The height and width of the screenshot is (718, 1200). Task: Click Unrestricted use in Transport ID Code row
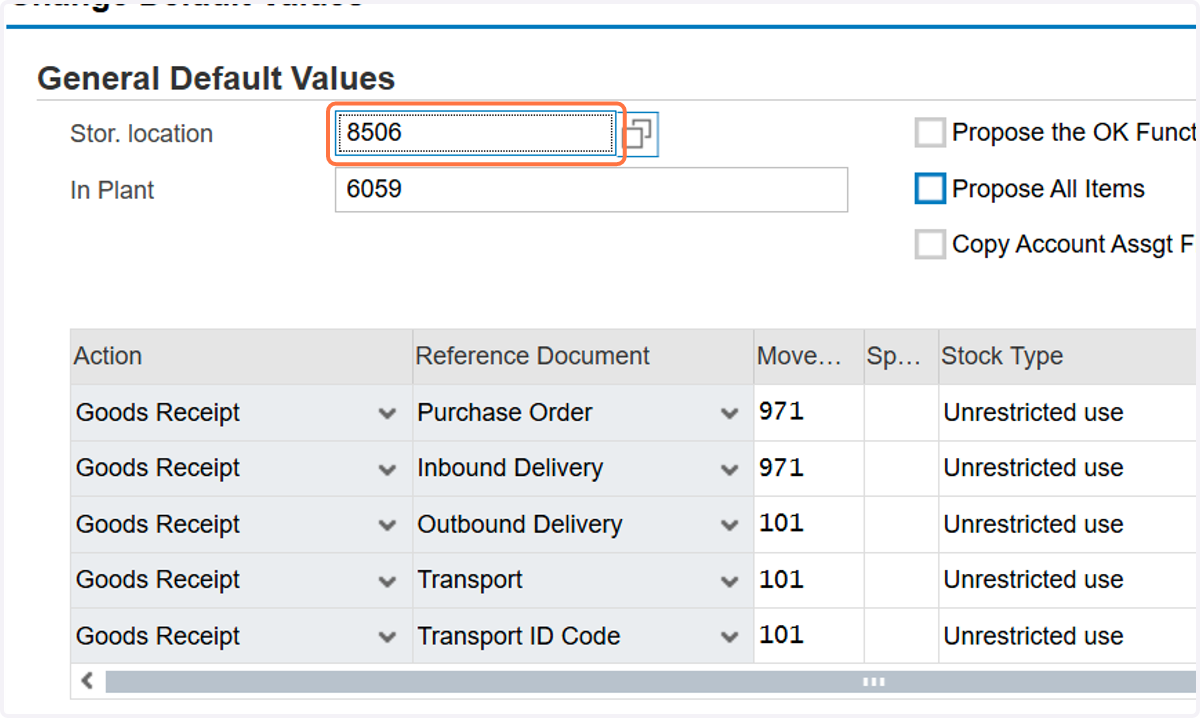1033,636
